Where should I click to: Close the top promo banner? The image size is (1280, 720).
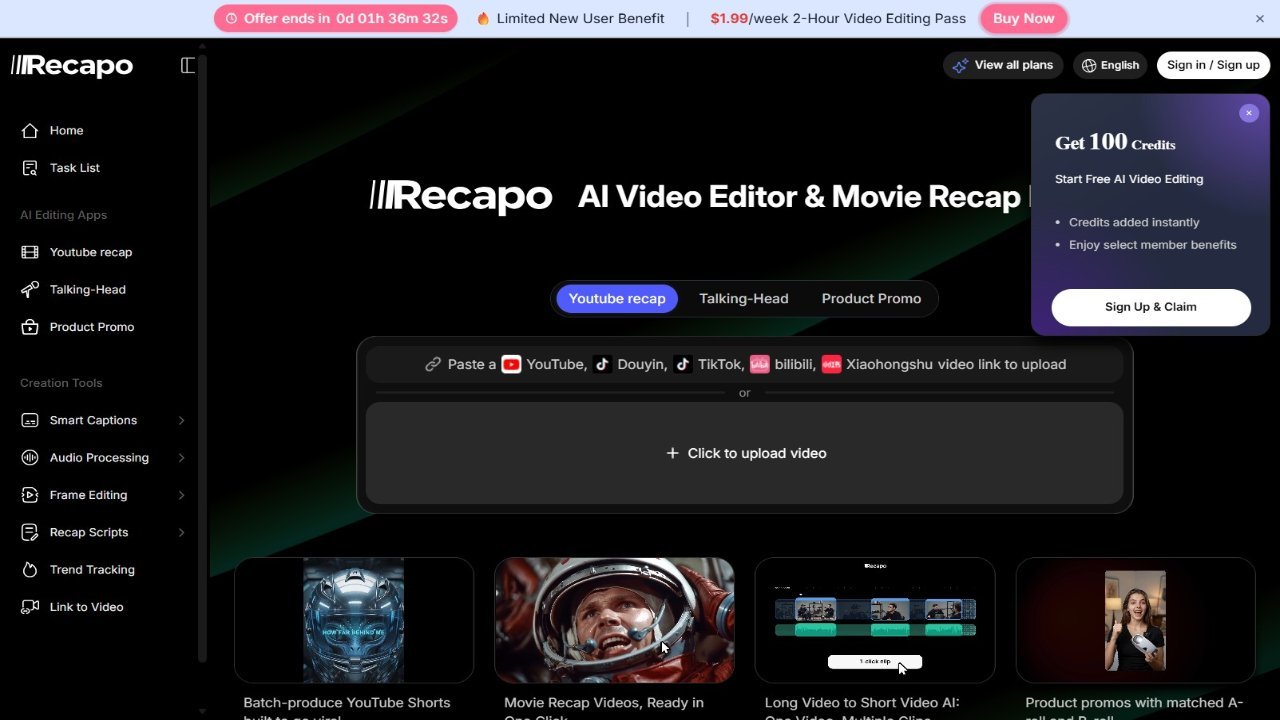pos(1260,18)
